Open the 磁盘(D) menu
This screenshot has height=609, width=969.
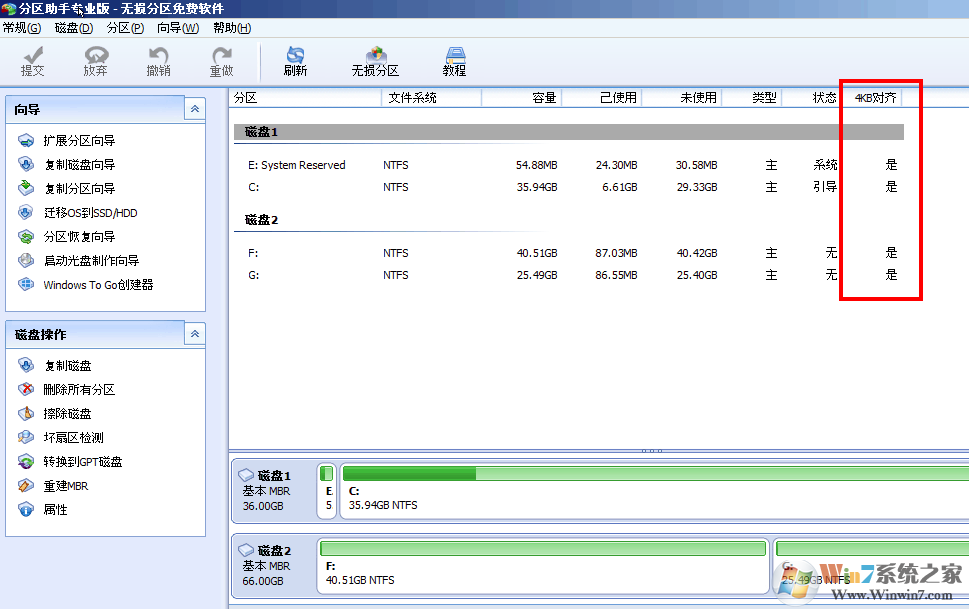coord(74,28)
